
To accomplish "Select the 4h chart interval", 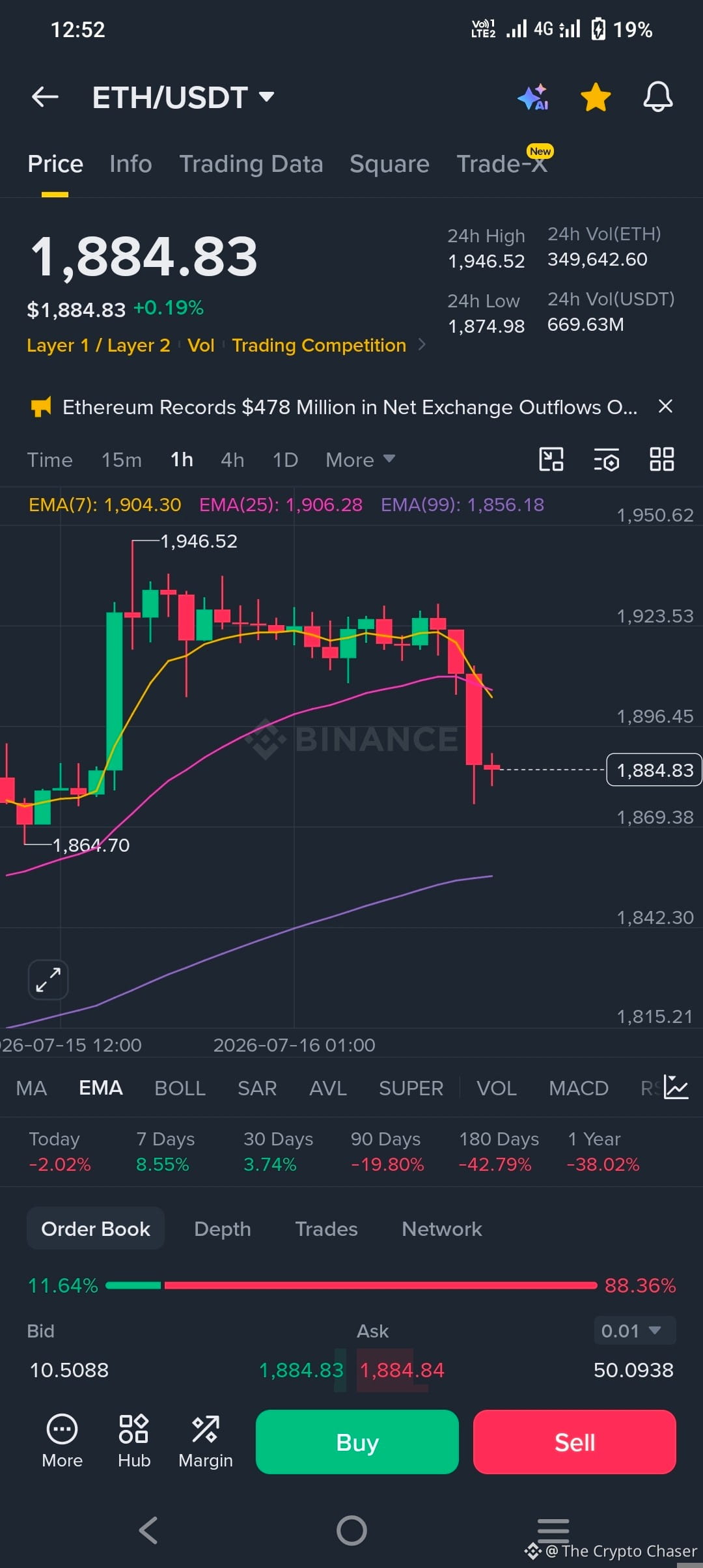I will pos(232,460).
